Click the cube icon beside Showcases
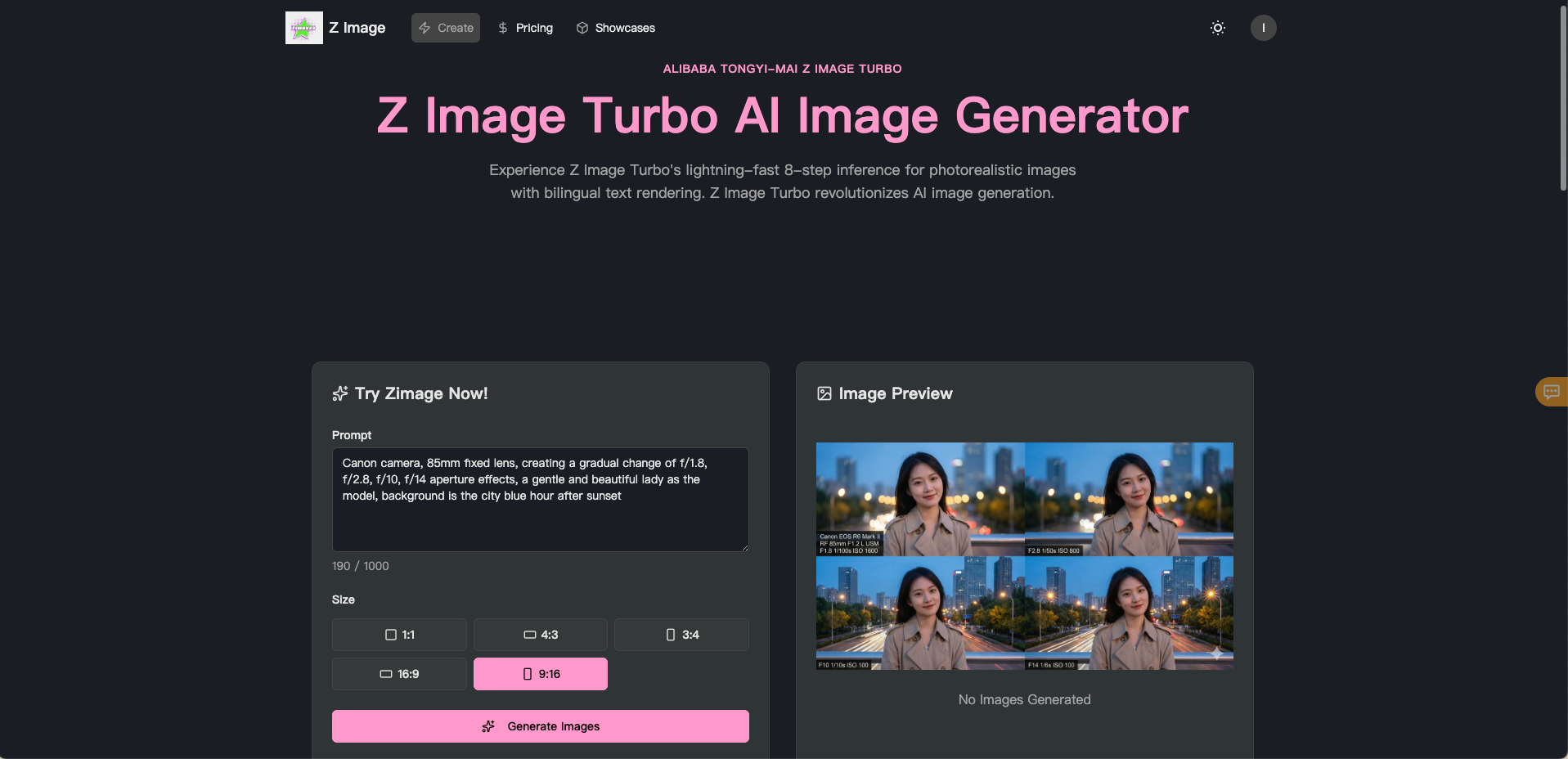The height and width of the screenshot is (759, 1568). click(x=582, y=28)
